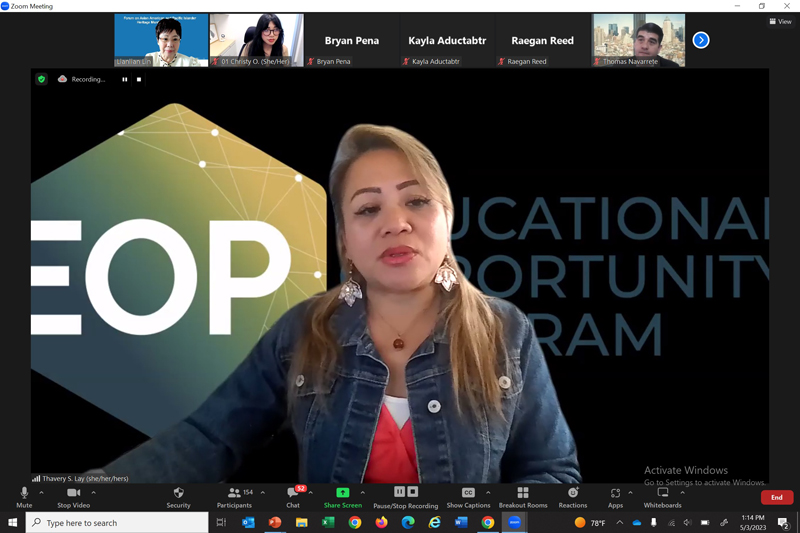Select Bryan Pena participant tile
The image size is (800, 533).
[x=352, y=40]
